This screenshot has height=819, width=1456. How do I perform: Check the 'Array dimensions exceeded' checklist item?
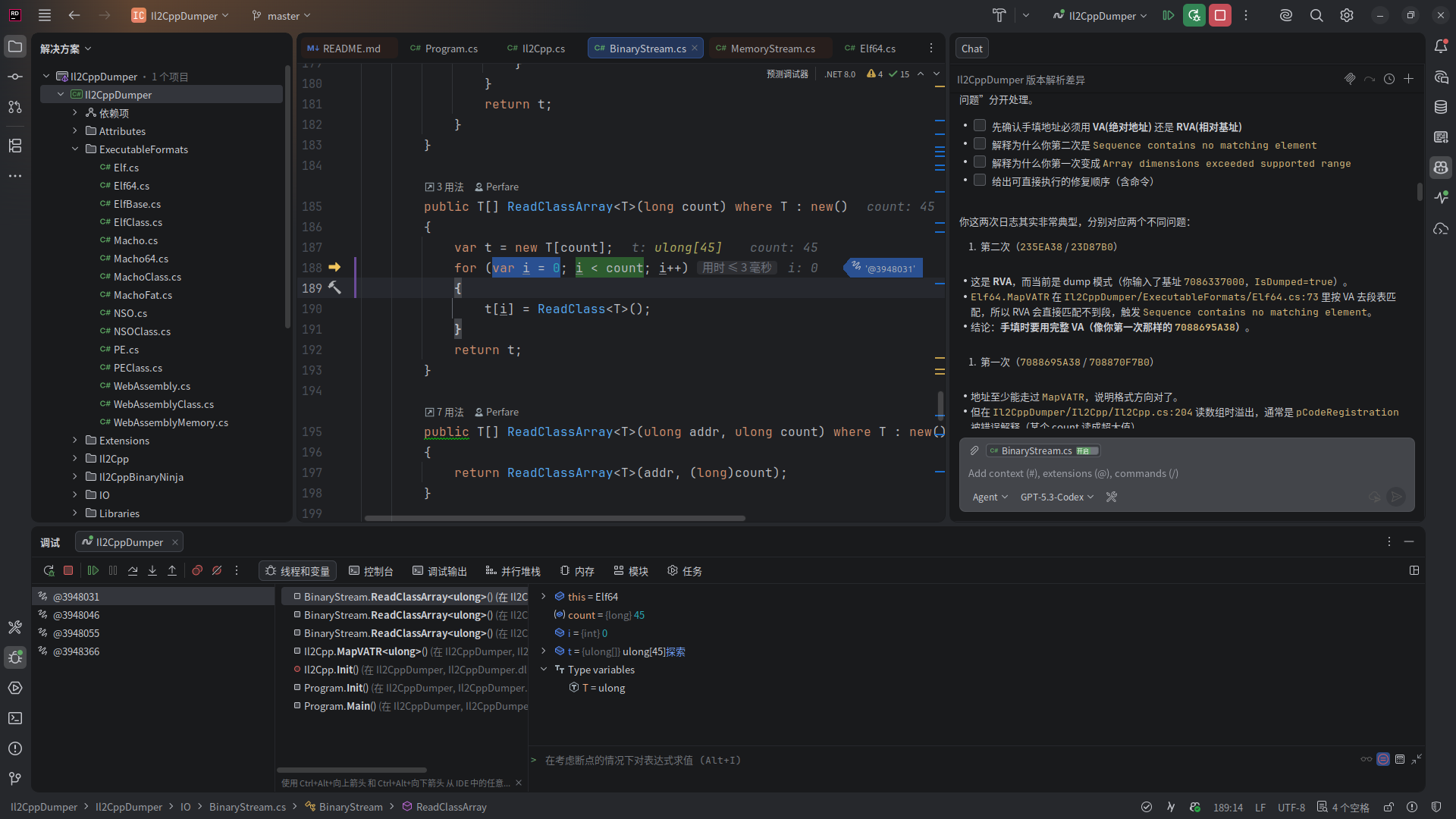pyautogui.click(x=980, y=162)
